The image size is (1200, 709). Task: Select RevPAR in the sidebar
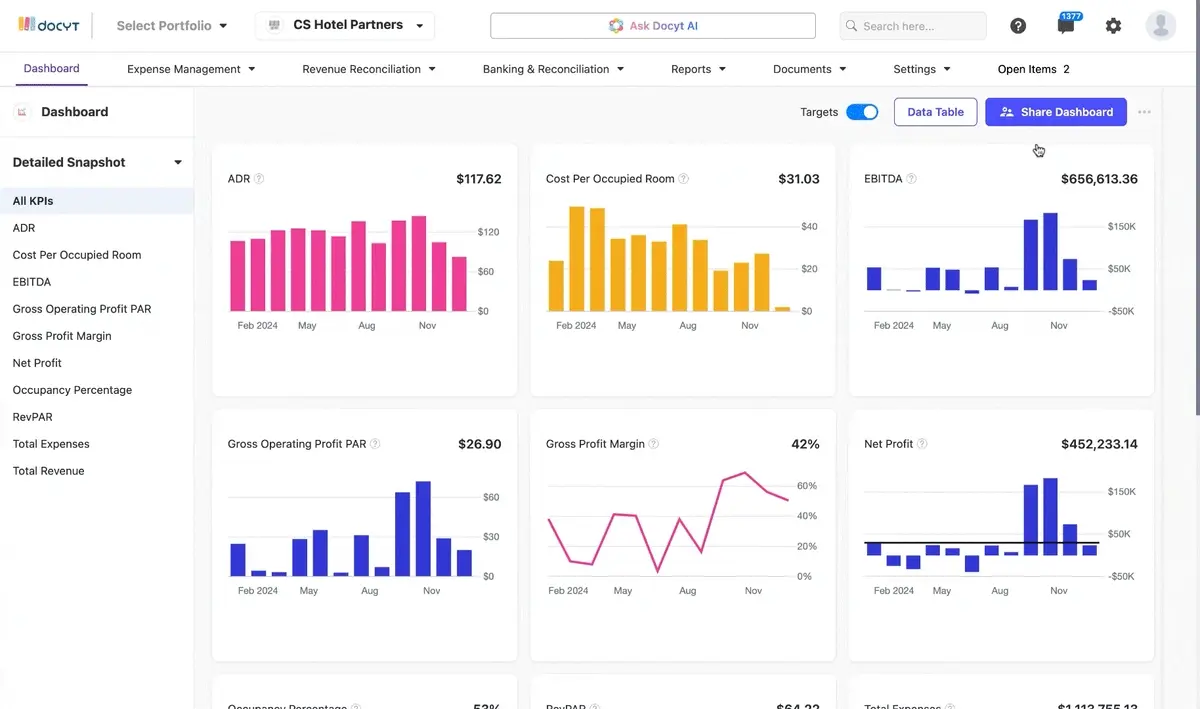point(96,417)
